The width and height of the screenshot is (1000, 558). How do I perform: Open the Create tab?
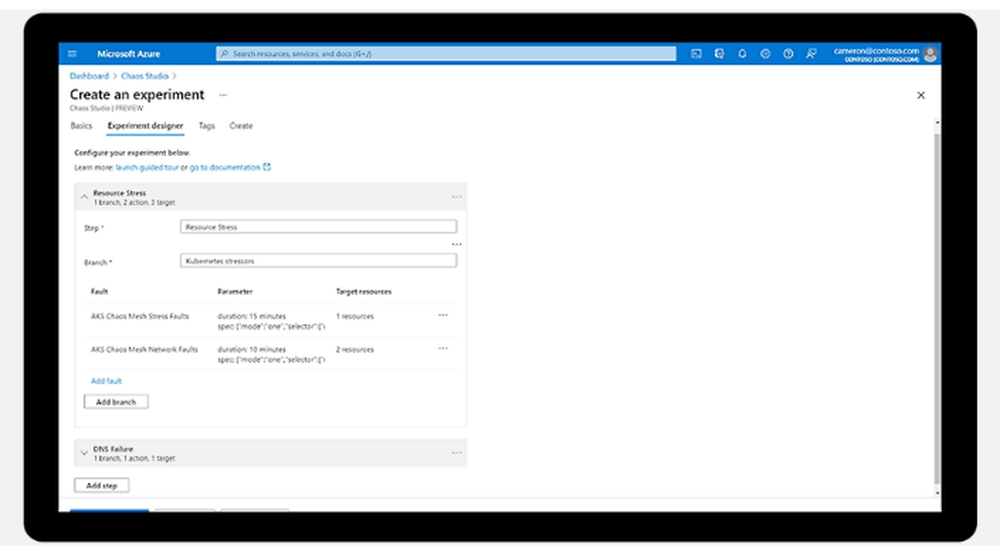[241, 126]
